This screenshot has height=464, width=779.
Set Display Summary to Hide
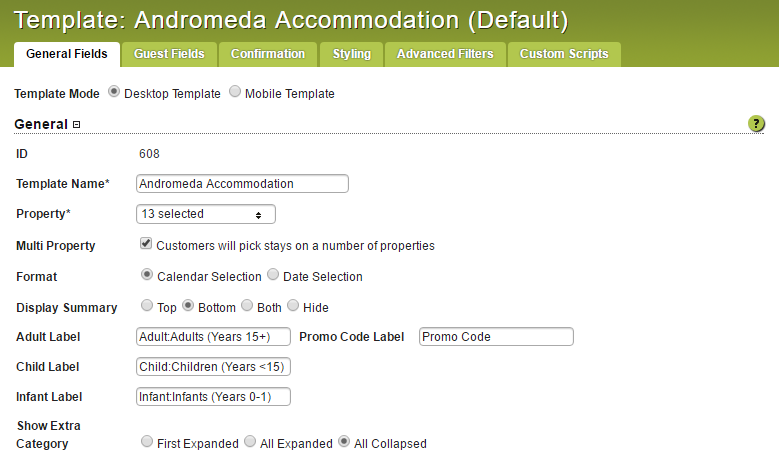(x=293, y=305)
